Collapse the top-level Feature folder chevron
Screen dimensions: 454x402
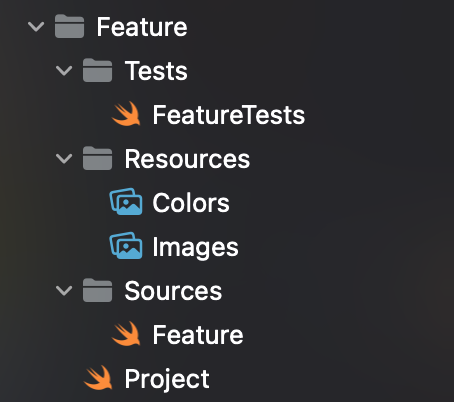point(36,27)
